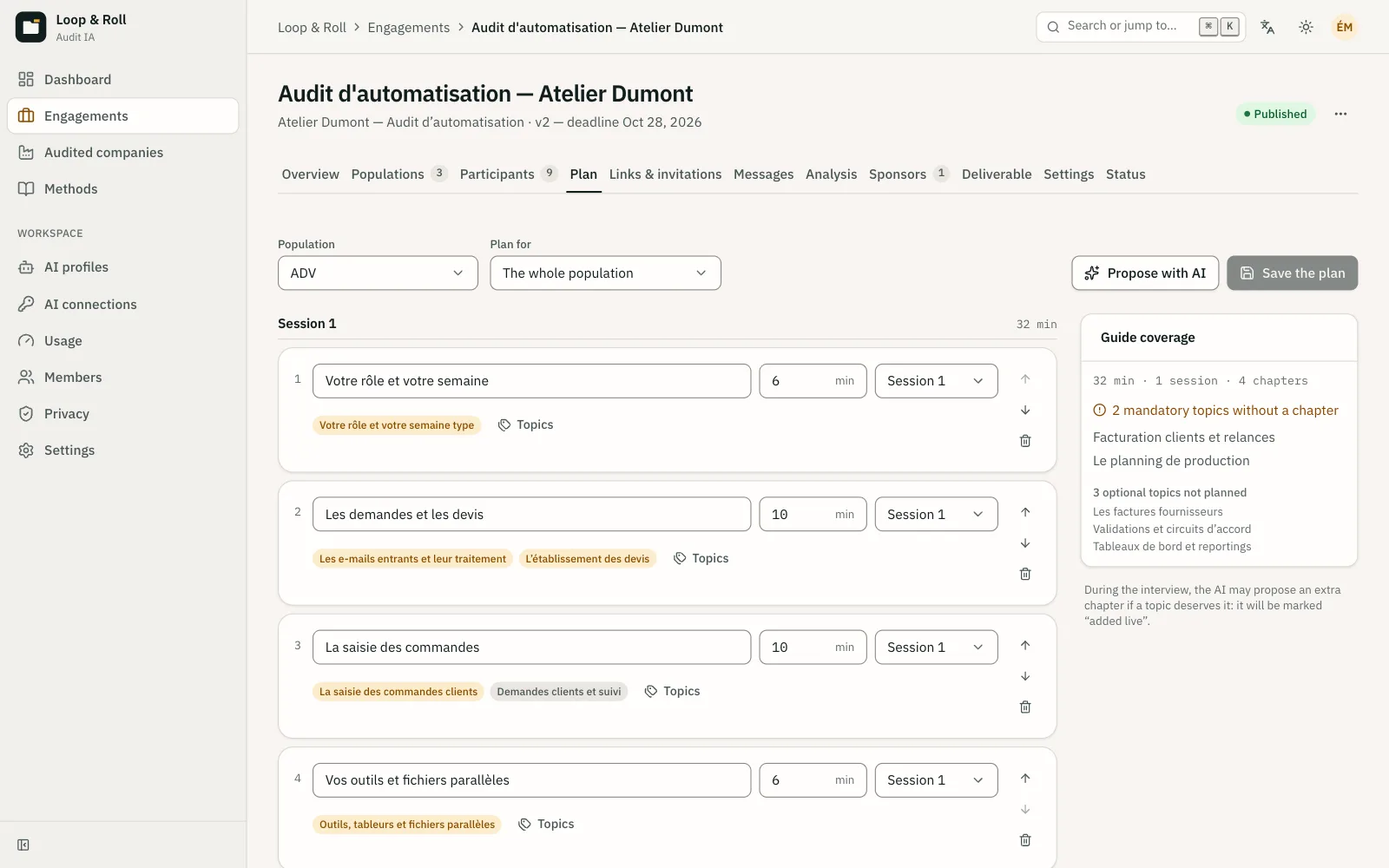
Task: Move "La saisie des commandes" down
Action: coord(1025,676)
